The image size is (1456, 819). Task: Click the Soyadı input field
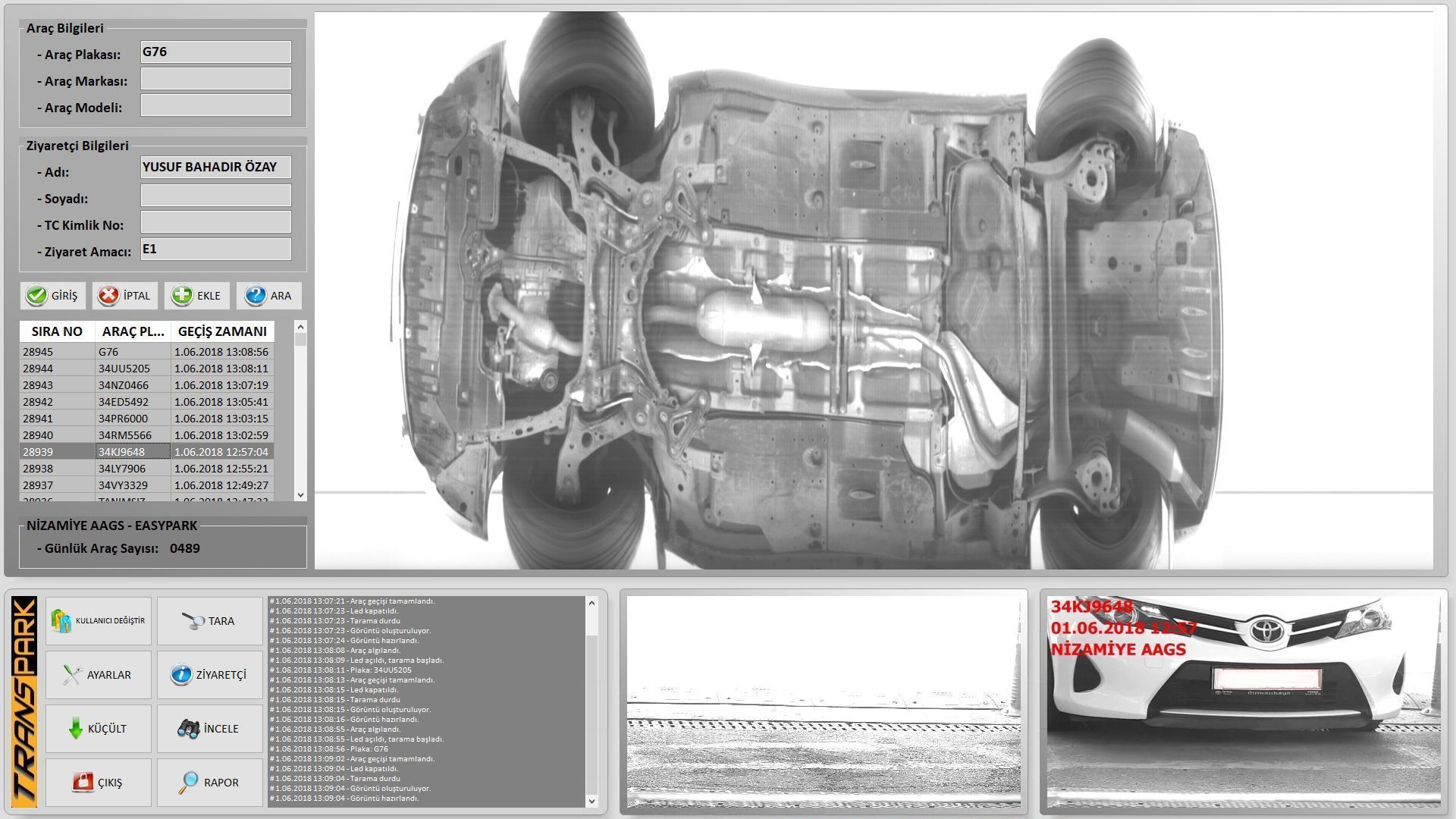click(x=216, y=196)
